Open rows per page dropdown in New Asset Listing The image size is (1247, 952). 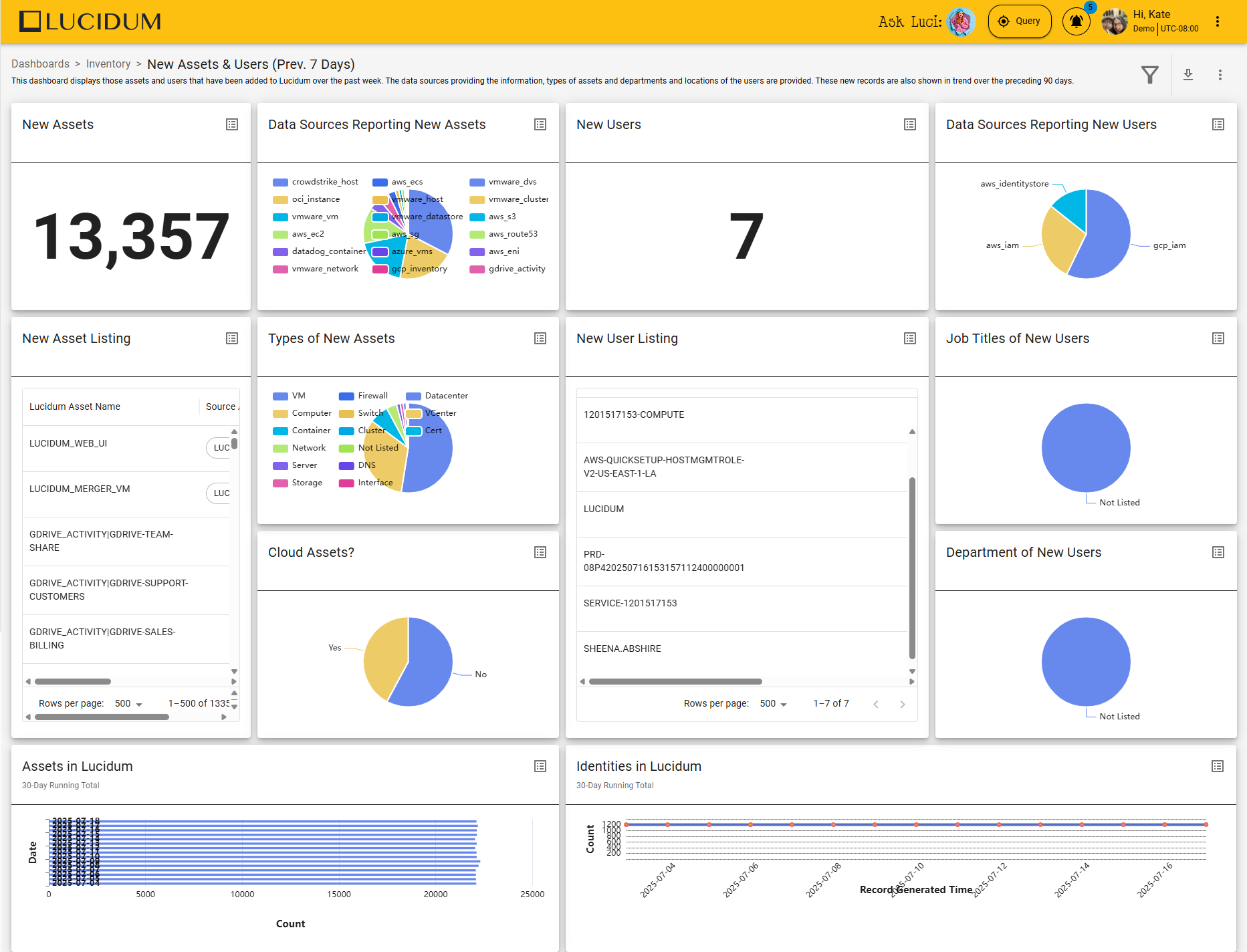pos(128,703)
